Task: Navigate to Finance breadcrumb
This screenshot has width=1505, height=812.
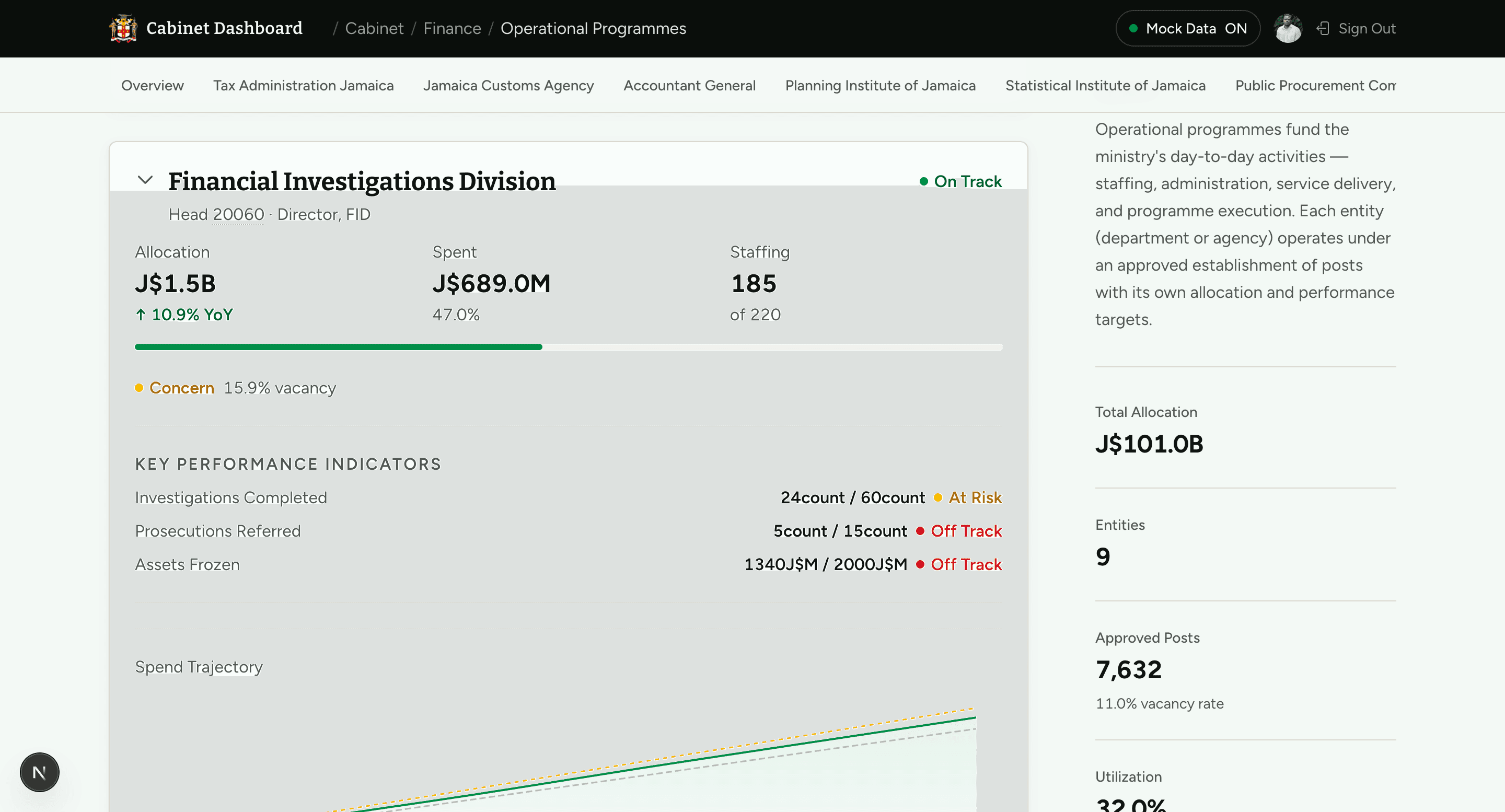Action: pyautogui.click(x=452, y=28)
